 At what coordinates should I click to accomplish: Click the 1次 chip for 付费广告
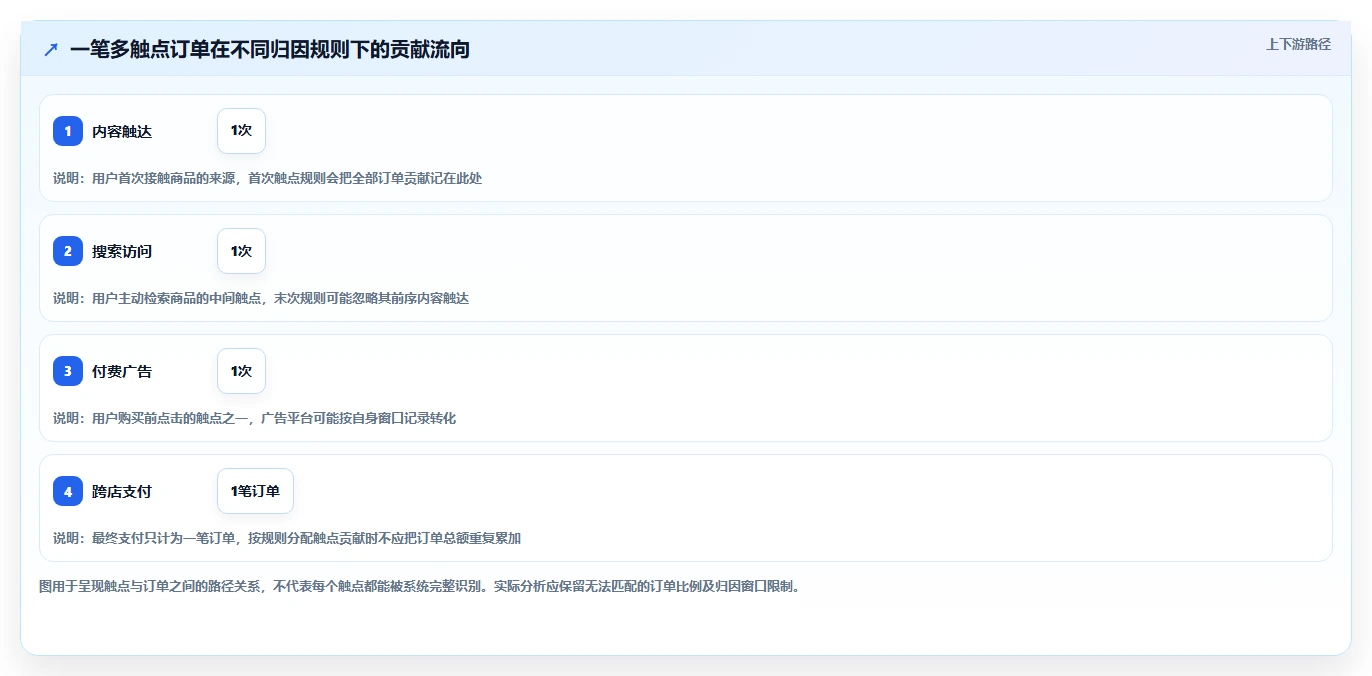[241, 371]
